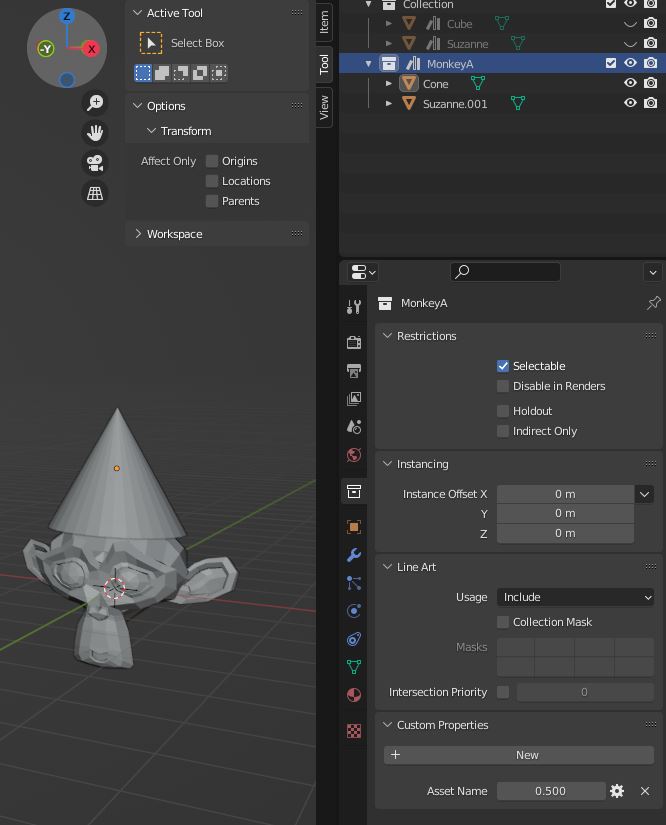This screenshot has height=825, width=666.
Task: Switch to the Item sidebar tab
Action: [x=324, y=23]
